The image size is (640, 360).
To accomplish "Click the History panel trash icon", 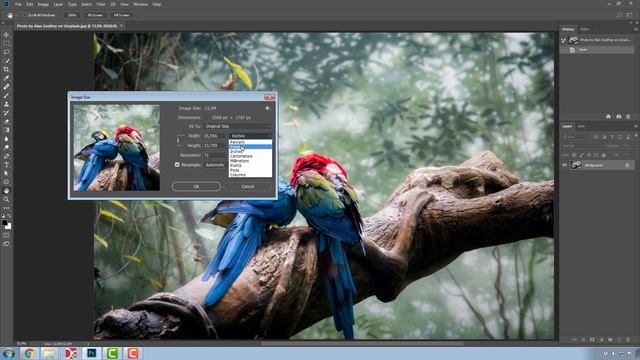I will click(x=628, y=117).
